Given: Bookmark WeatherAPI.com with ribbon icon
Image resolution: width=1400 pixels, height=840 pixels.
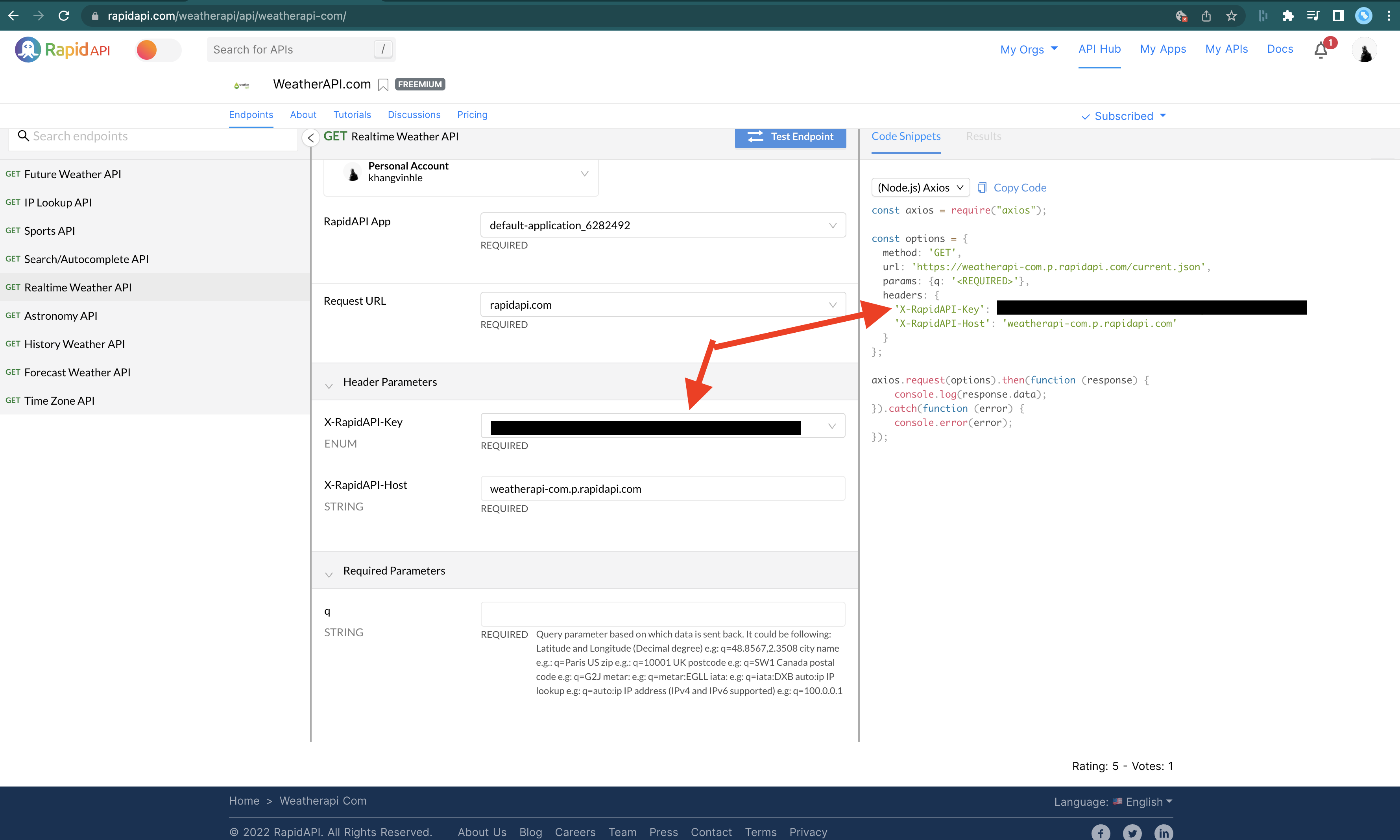Looking at the screenshot, I should [x=383, y=85].
